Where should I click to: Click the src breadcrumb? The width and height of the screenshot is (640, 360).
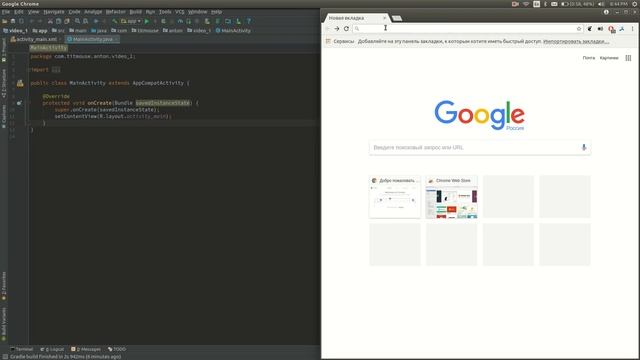pyautogui.click(x=58, y=31)
